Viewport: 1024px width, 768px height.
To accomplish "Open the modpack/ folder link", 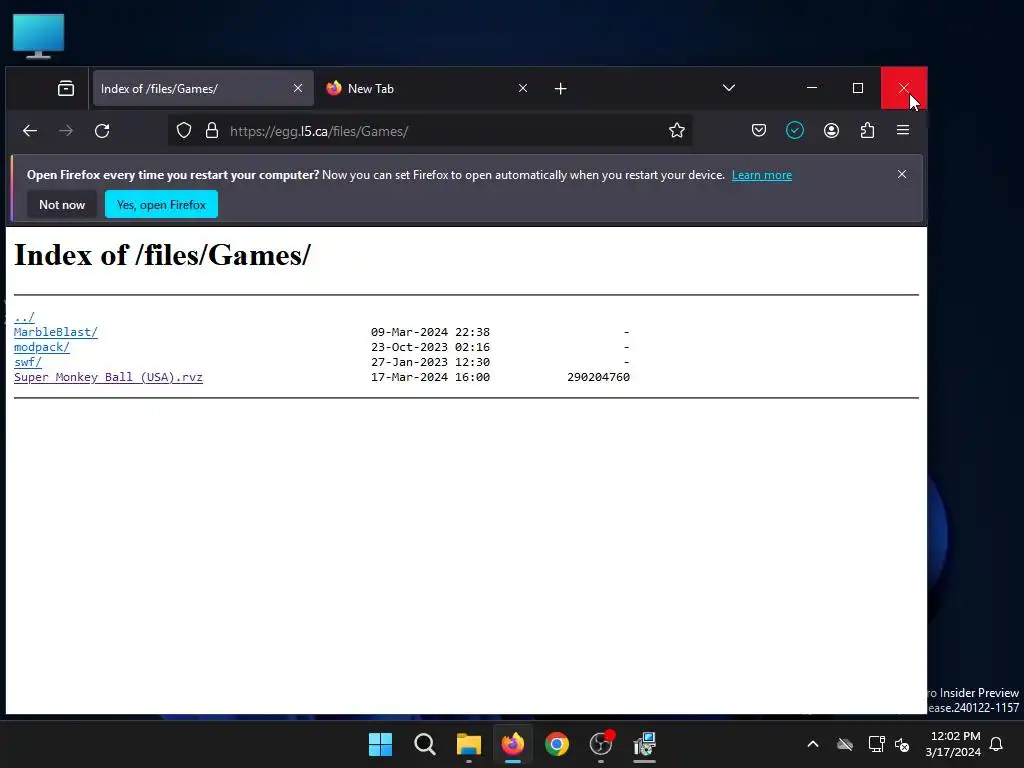I will click(x=42, y=347).
